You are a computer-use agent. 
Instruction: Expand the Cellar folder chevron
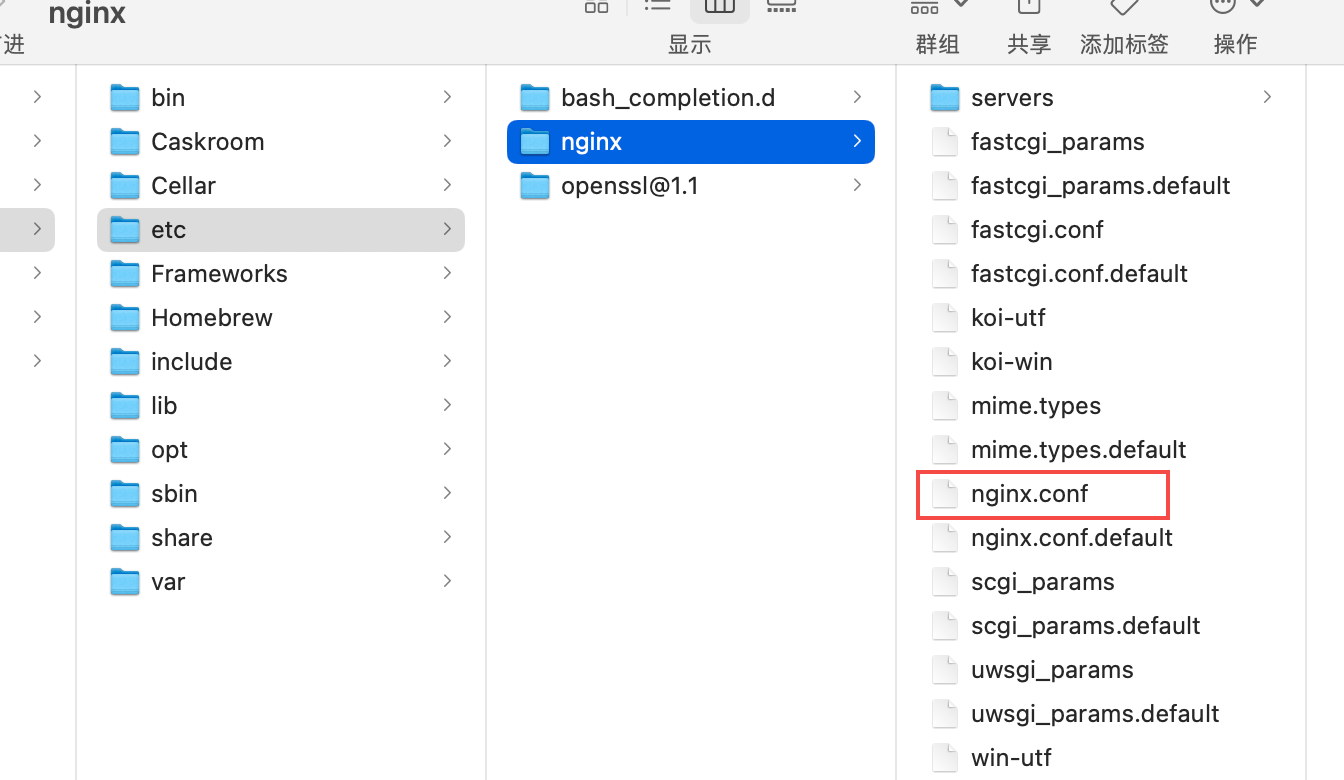[x=447, y=185]
